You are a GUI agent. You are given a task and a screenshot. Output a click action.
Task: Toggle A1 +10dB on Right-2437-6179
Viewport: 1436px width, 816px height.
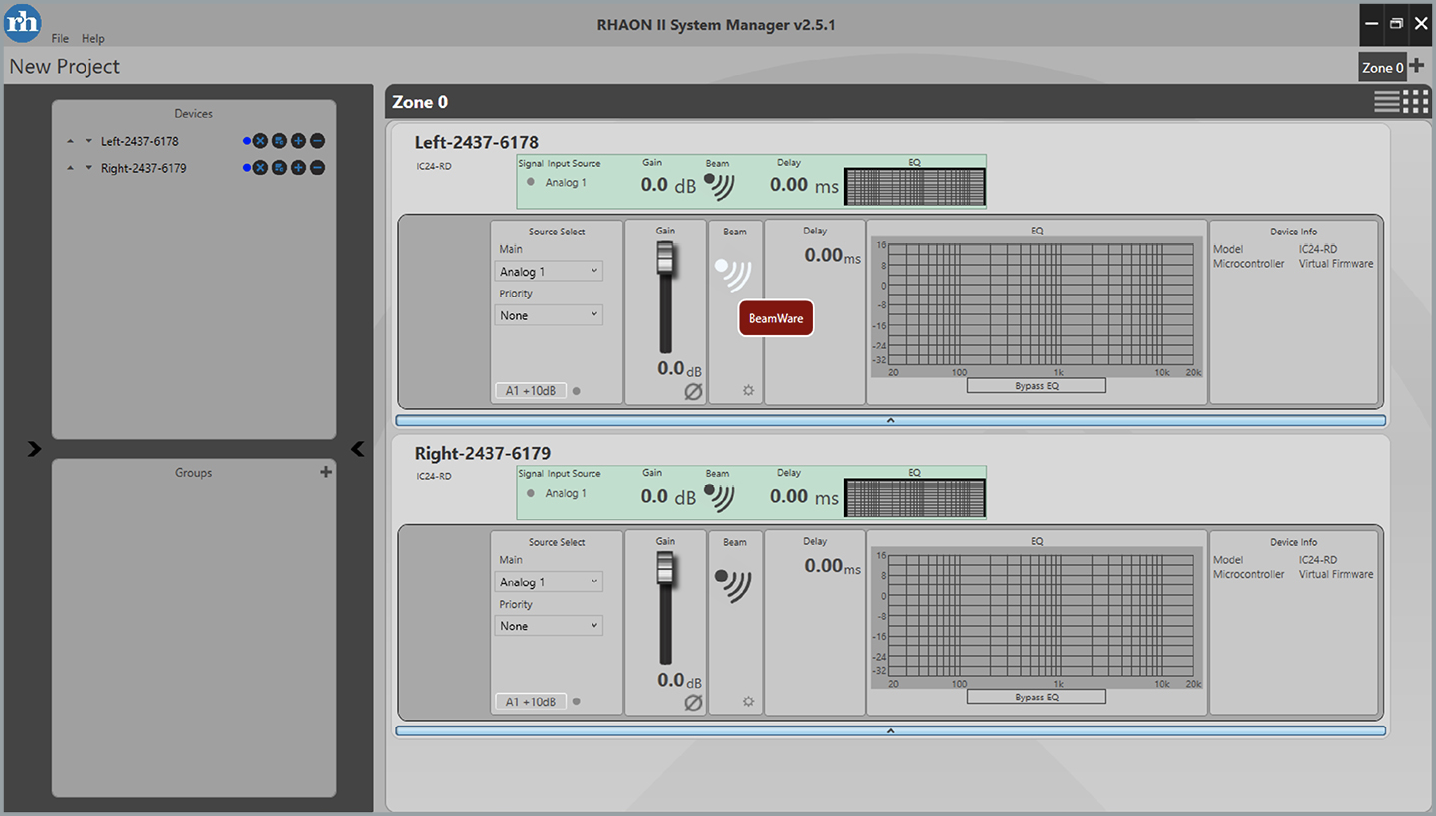tap(530, 702)
